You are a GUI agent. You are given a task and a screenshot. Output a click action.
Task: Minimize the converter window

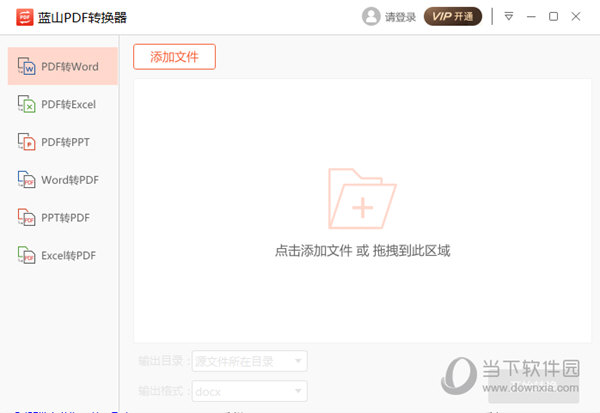coord(532,17)
